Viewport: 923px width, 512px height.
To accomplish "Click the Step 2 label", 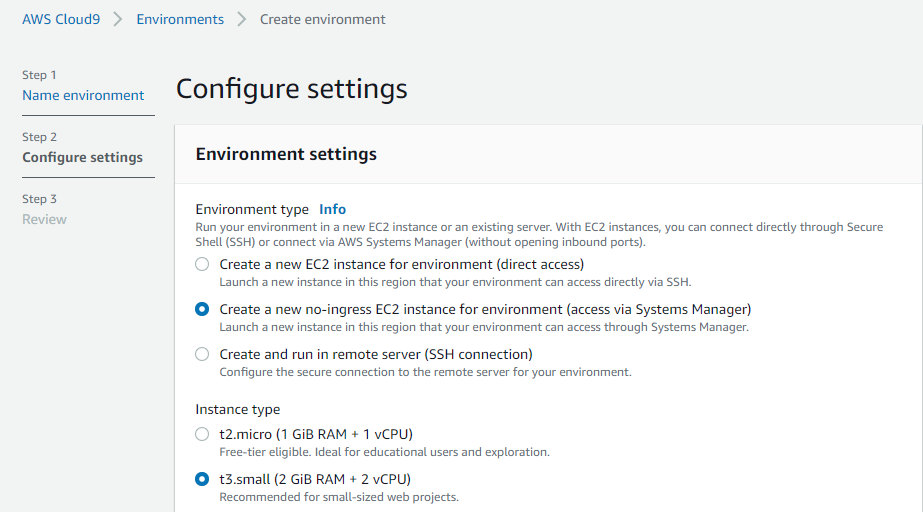I will (x=39, y=137).
